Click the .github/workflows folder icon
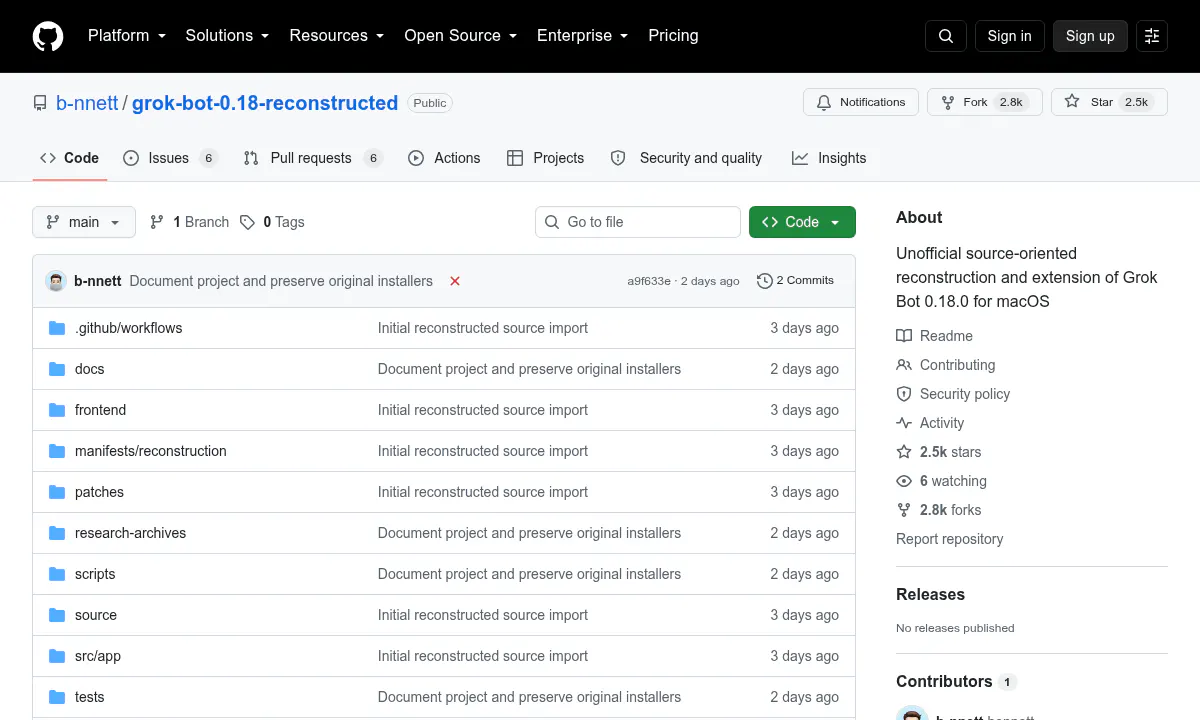This screenshot has width=1200, height=720. (57, 328)
